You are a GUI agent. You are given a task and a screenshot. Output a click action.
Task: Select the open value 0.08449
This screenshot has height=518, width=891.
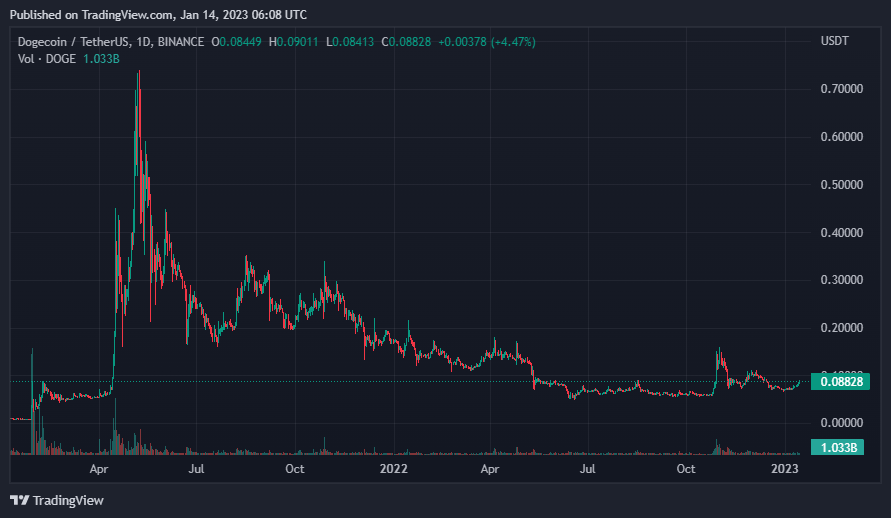click(240, 42)
